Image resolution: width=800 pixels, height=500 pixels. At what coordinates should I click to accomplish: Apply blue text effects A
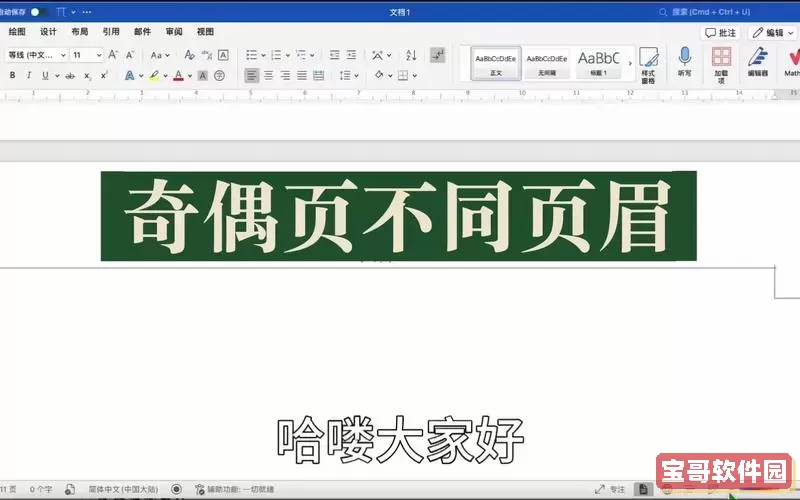(x=130, y=76)
